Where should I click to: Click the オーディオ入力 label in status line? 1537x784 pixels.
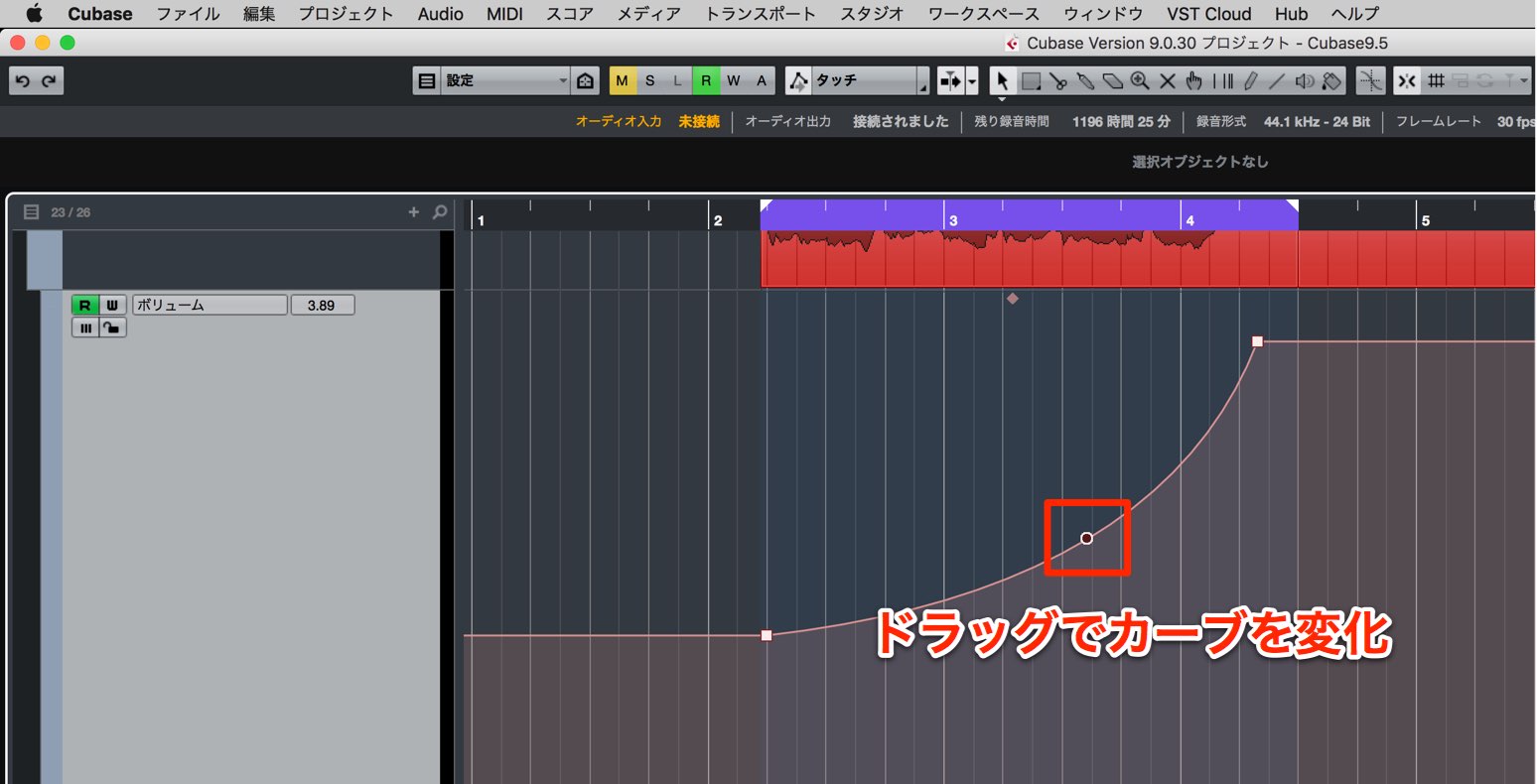click(619, 121)
